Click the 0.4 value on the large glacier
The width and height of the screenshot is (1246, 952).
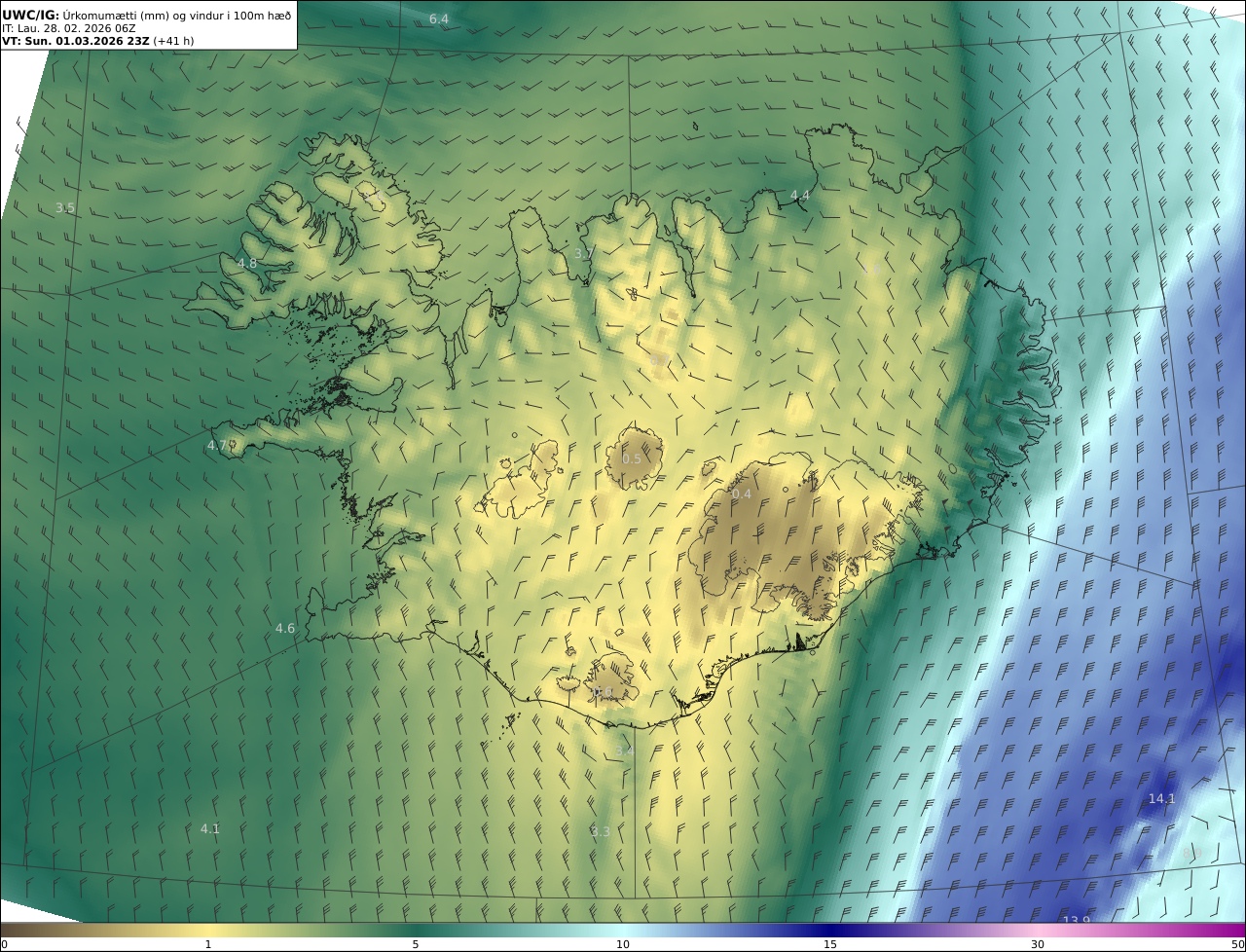pos(742,494)
